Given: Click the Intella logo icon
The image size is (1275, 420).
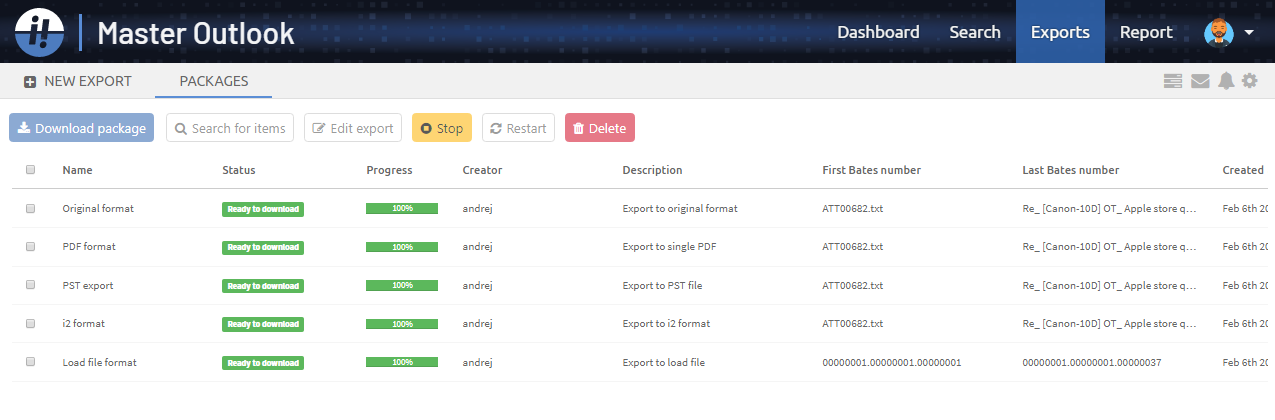Looking at the screenshot, I should [x=40, y=32].
